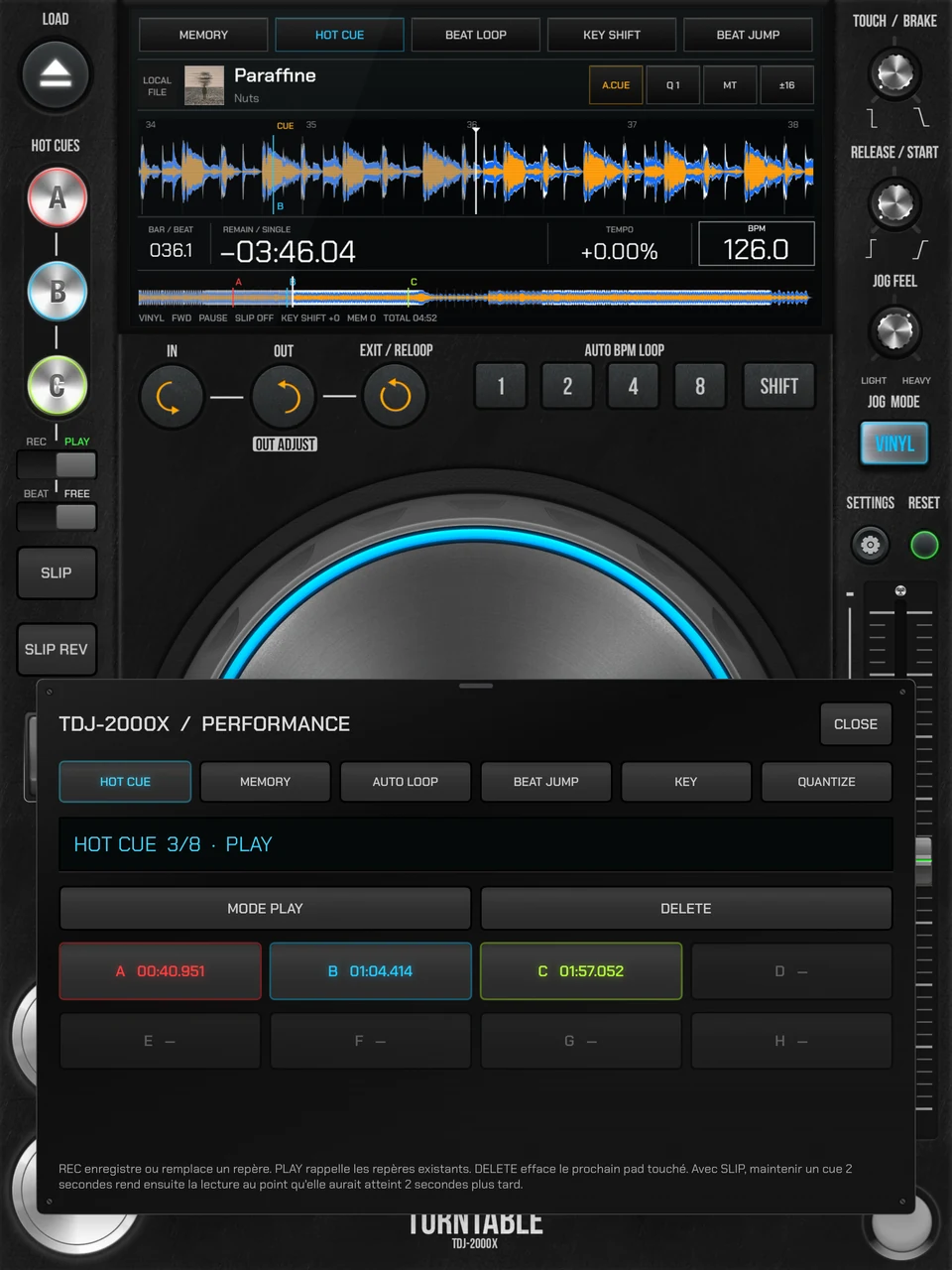Click the DELETE button
This screenshot has height=1270, width=952.
686,909
